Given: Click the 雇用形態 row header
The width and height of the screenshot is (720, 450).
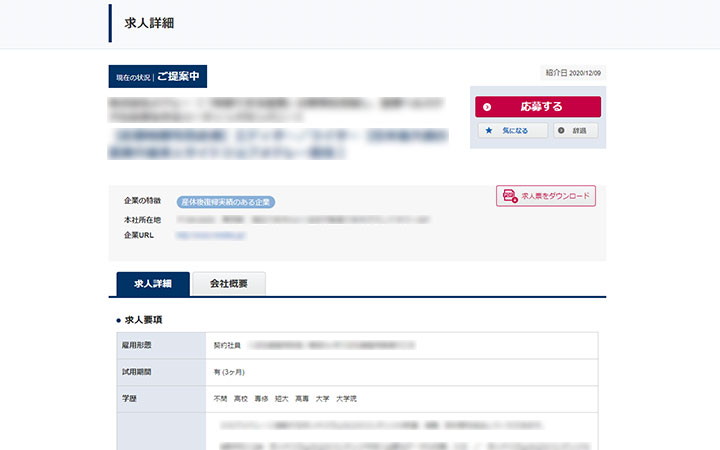Looking at the screenshot, I should pos(136,345).
